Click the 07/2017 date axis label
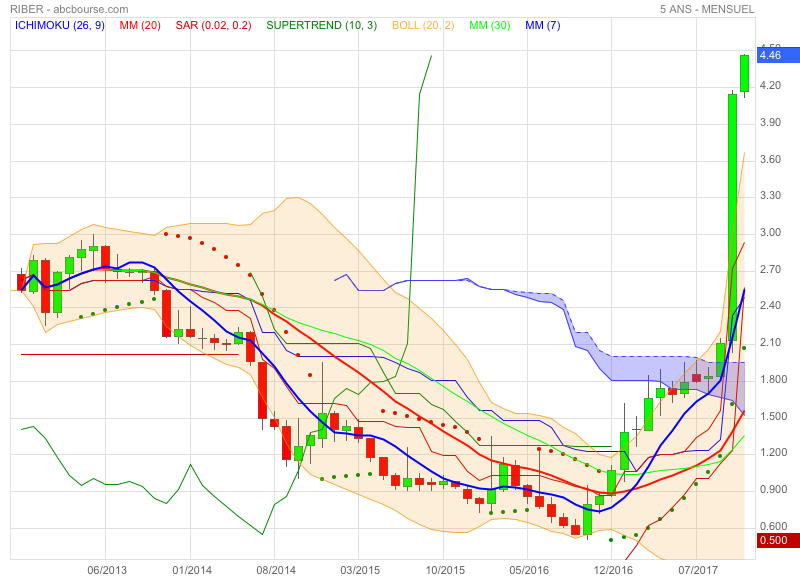The height and width of the screenshot is (580, 800). click(697, 570)
